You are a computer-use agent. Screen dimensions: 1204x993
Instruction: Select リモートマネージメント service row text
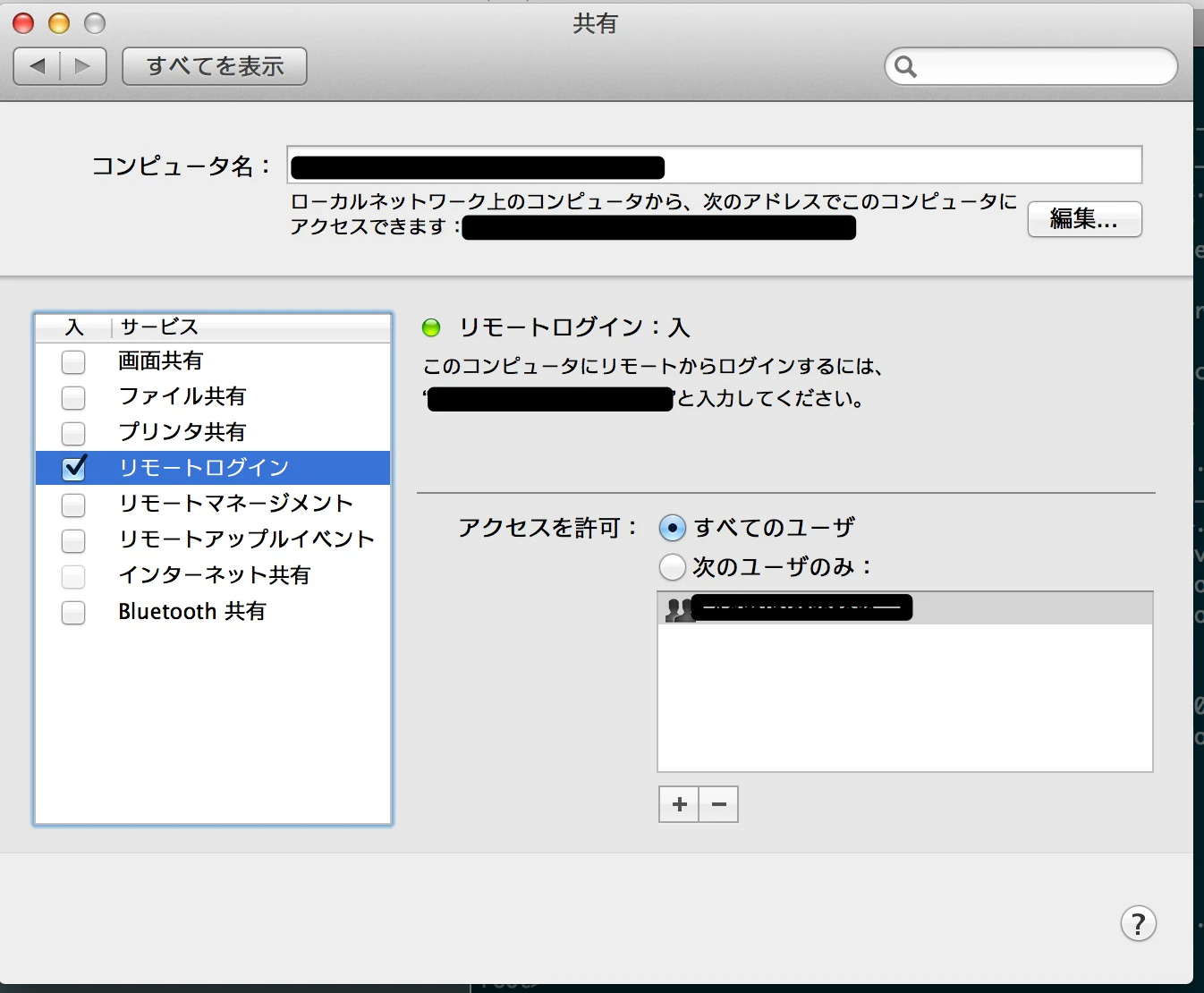(x=236, y=504)
